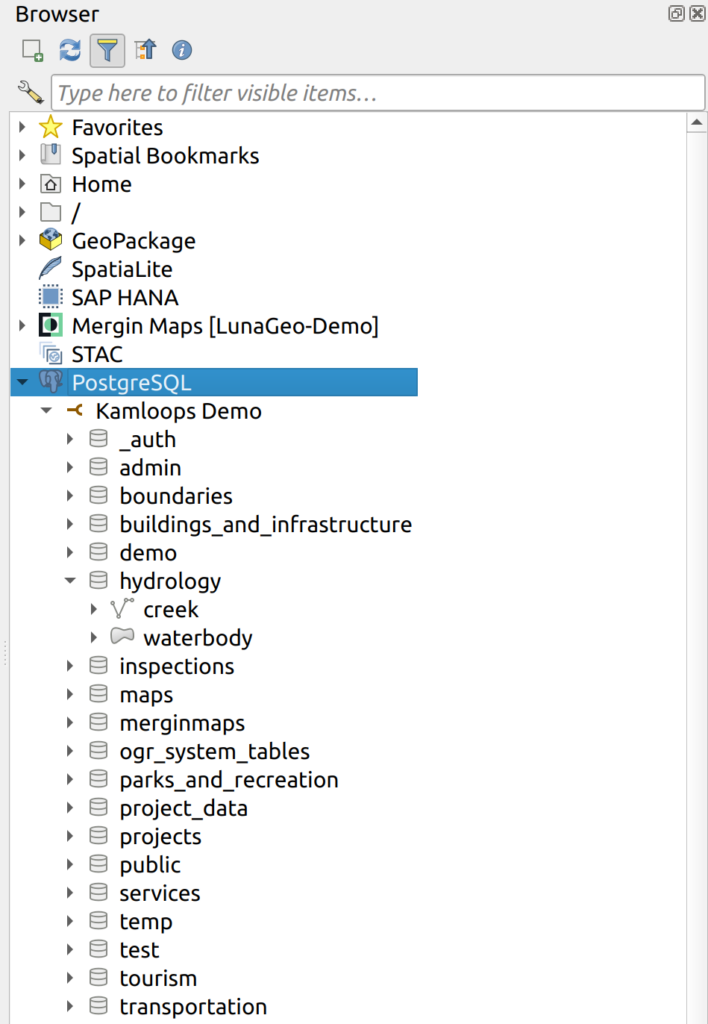Select the waterbody polygon layer

(x=197, y=638)
